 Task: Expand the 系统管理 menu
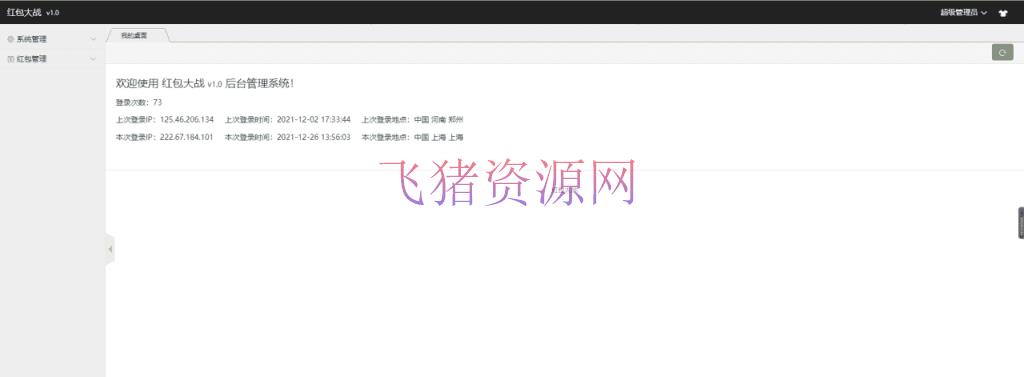pos(52,39)
